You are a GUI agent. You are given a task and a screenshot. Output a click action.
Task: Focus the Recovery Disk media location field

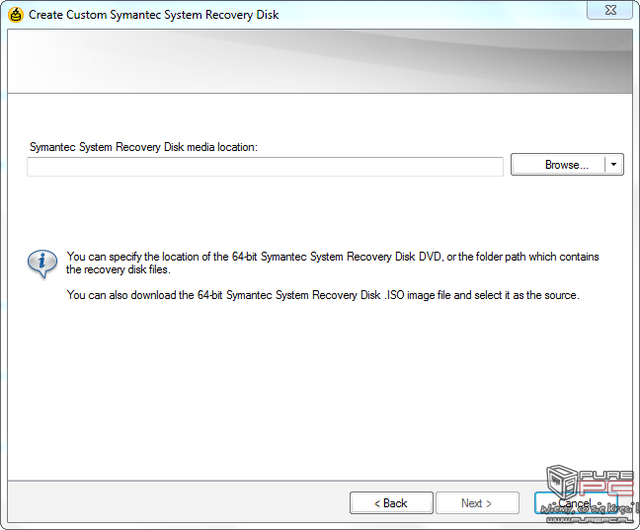click(x=265, y=167)
